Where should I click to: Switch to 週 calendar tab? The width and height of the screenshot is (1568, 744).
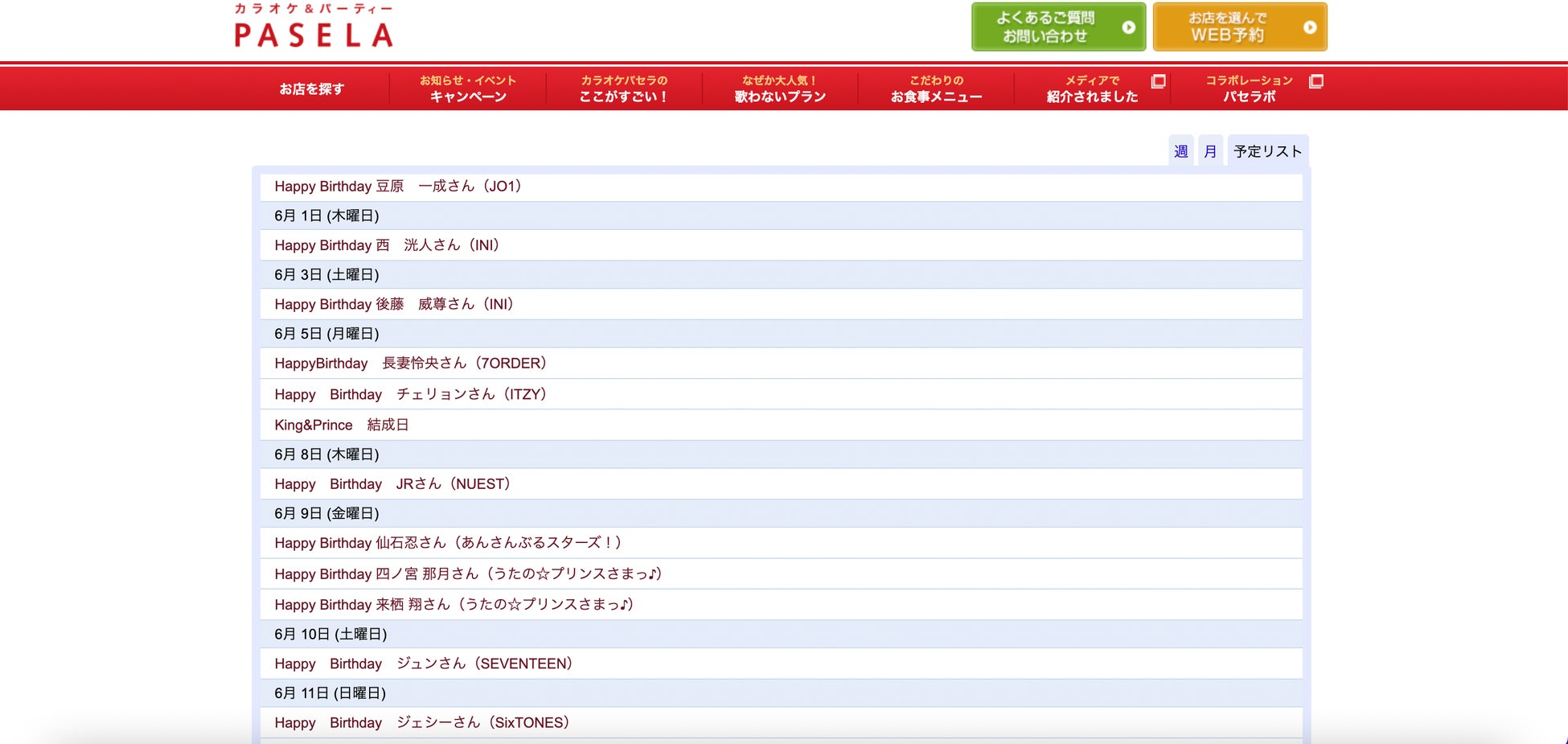tap(1180, 151)
